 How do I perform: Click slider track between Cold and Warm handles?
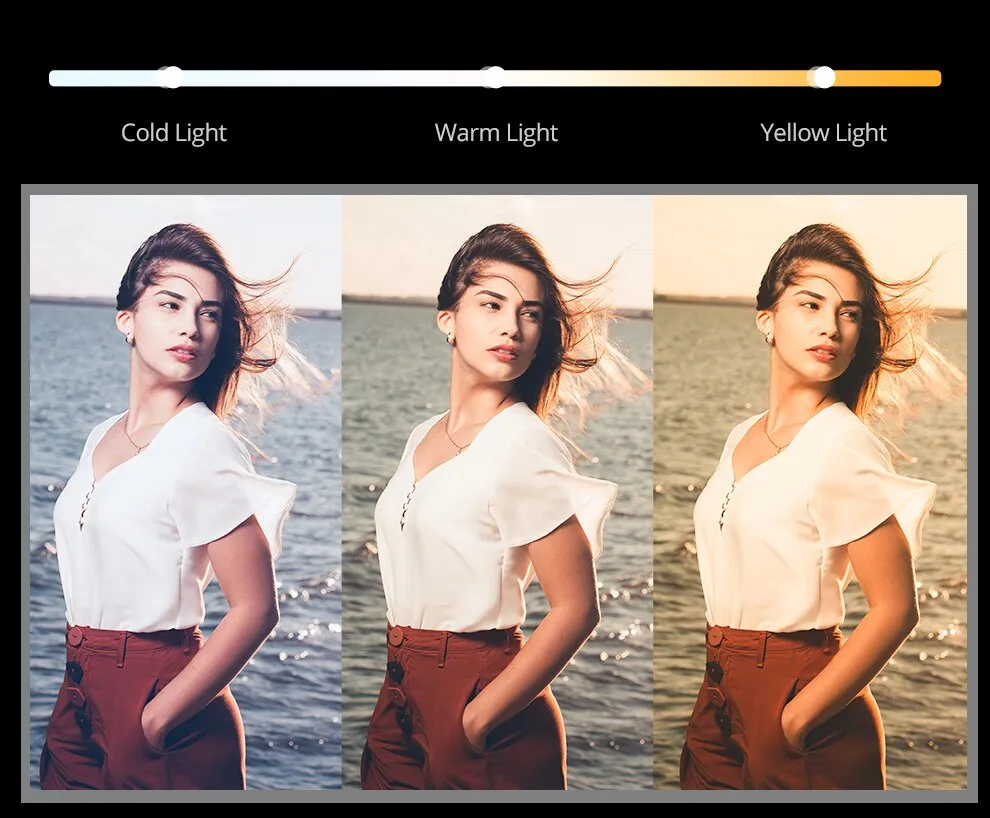click(330, 78)
